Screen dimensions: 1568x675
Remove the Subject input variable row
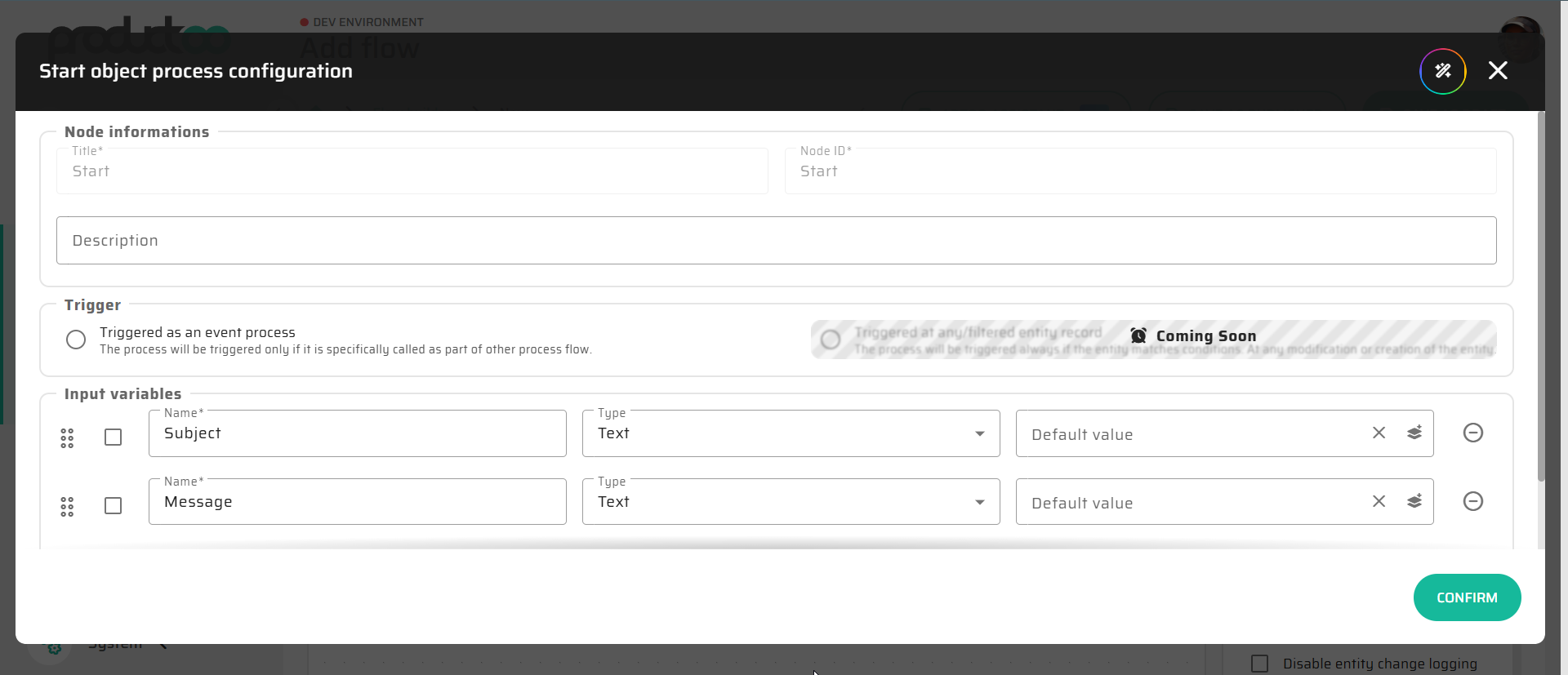1472,433
